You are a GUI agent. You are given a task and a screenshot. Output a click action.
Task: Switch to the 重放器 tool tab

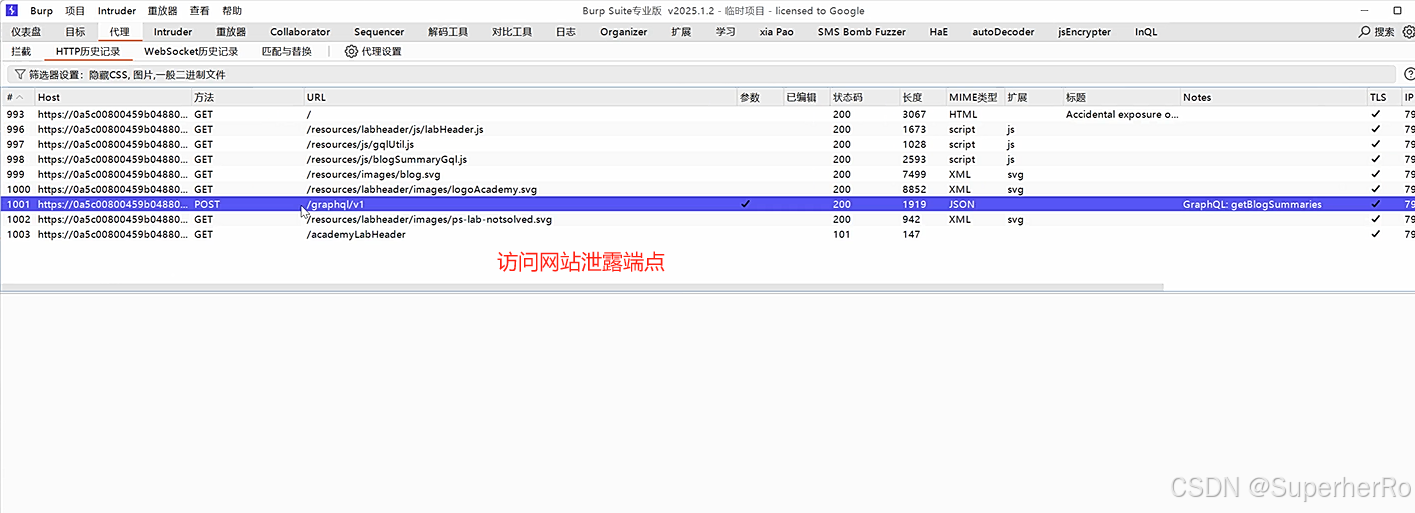pos(231,32)
